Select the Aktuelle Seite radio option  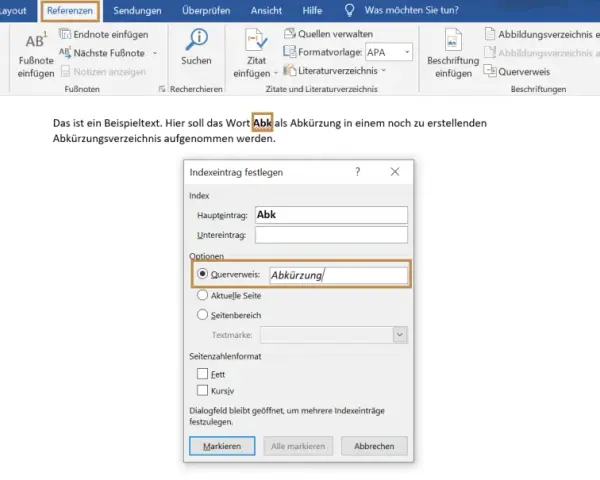coord(202,295)
